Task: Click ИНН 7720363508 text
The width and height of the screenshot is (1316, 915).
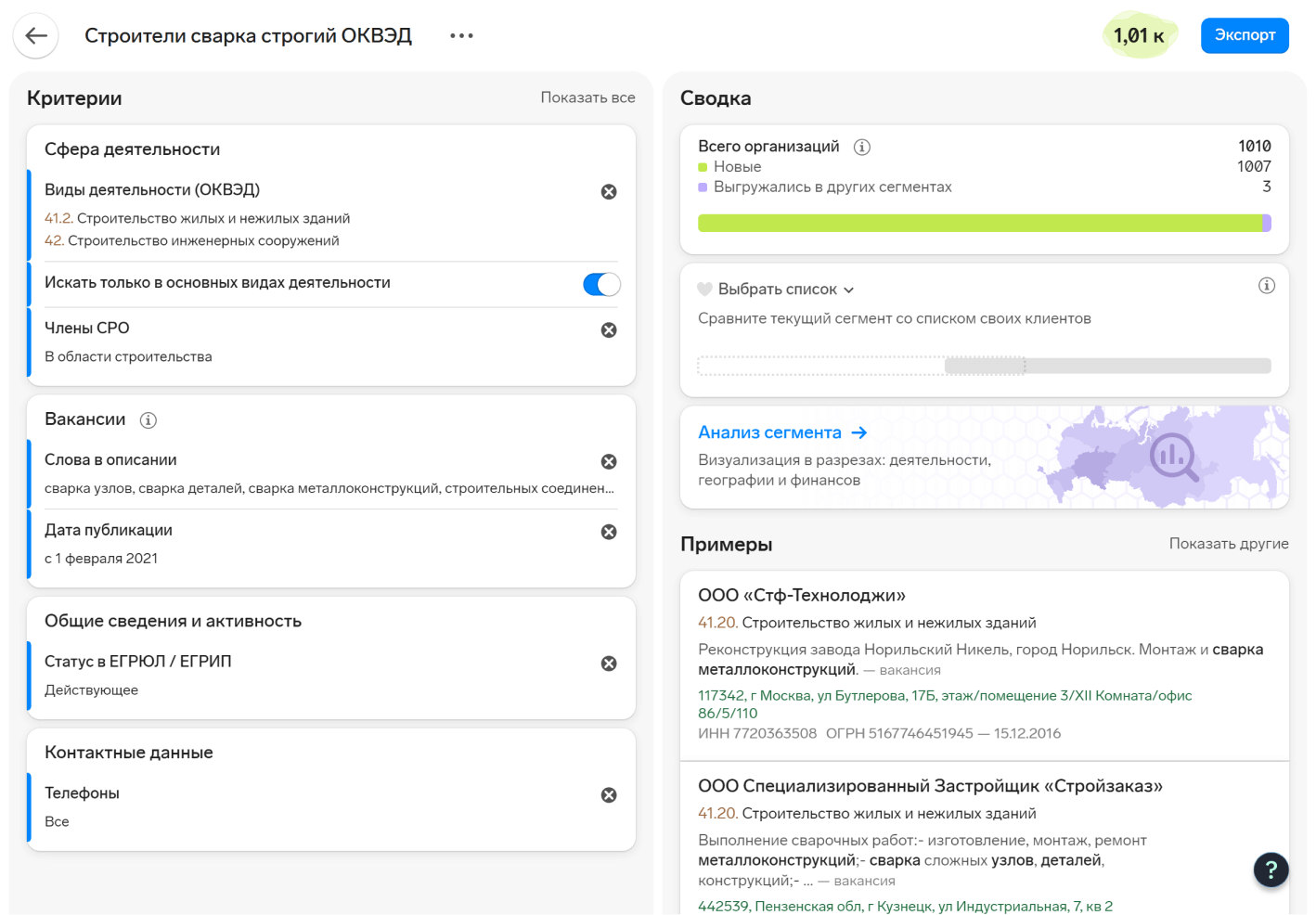Action: click(x=757, y=733)
